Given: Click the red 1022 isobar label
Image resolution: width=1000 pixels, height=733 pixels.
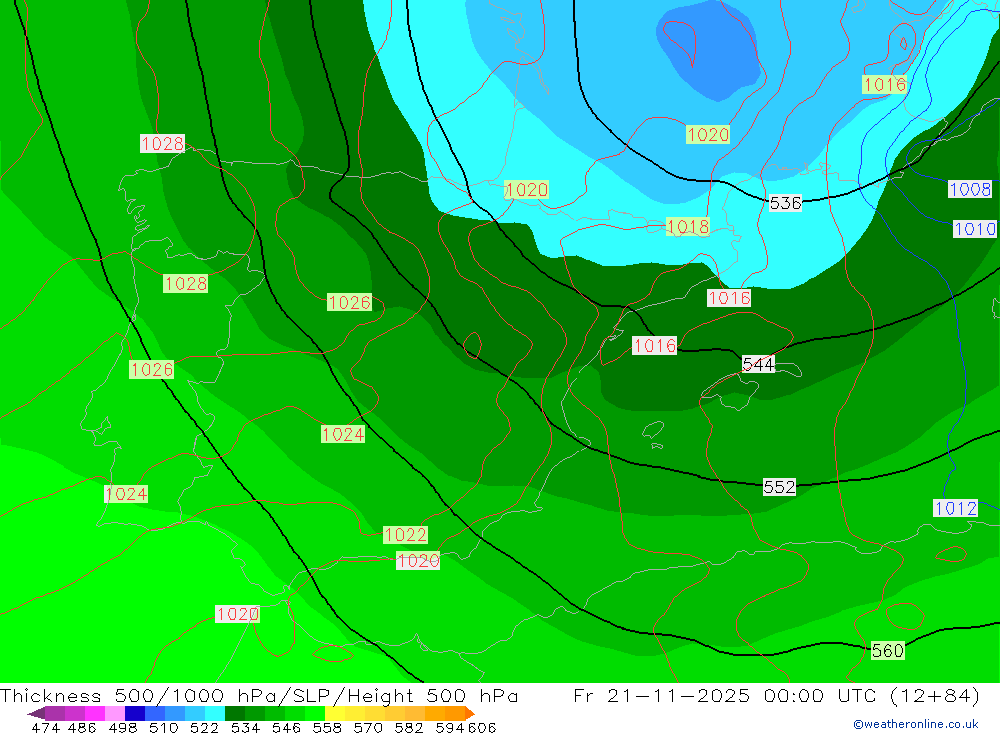Looking at the screenshot, I should point(405,535).
